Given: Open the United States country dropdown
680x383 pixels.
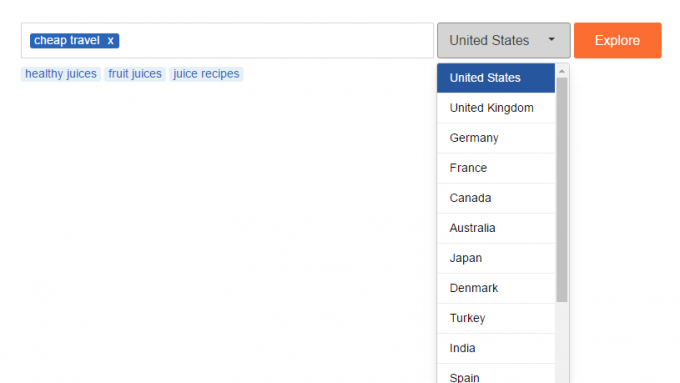Looking at the screenshot, I should click(503, 40).
